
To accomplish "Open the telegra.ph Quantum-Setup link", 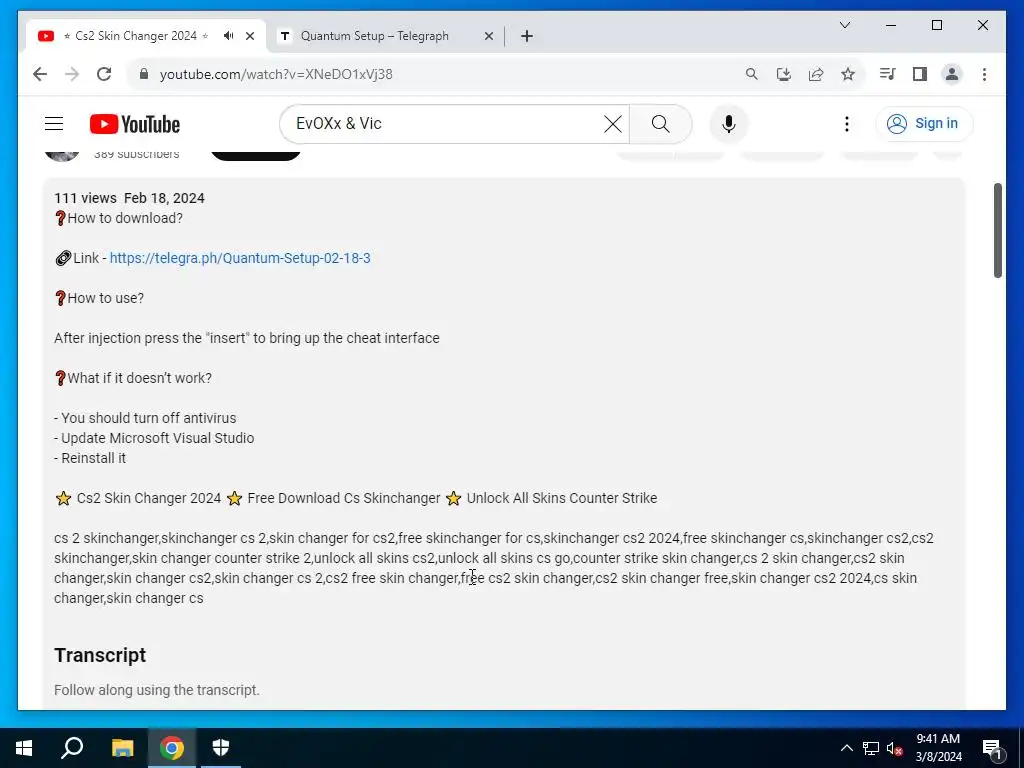I will pyautogui.click(x=240, y=258).
